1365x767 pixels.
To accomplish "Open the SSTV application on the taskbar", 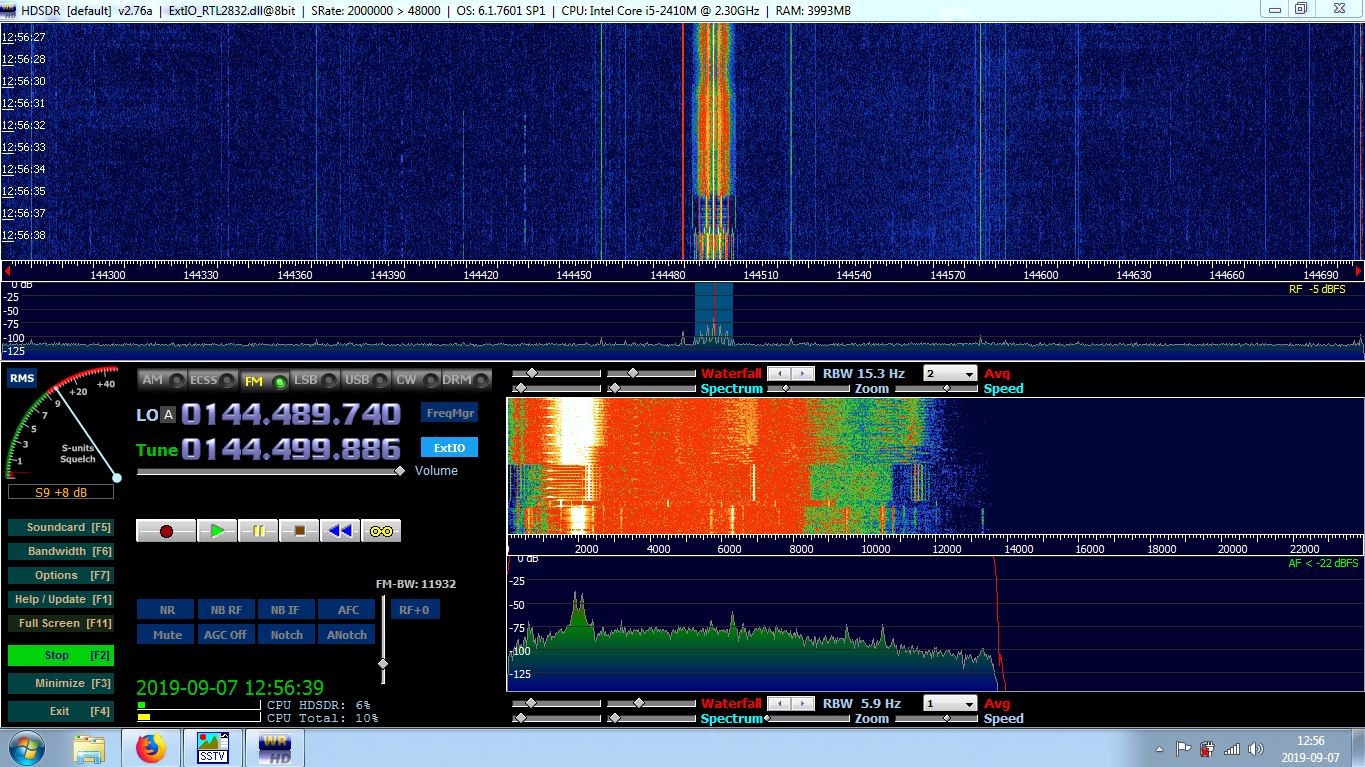I will (x=212, y=748).
